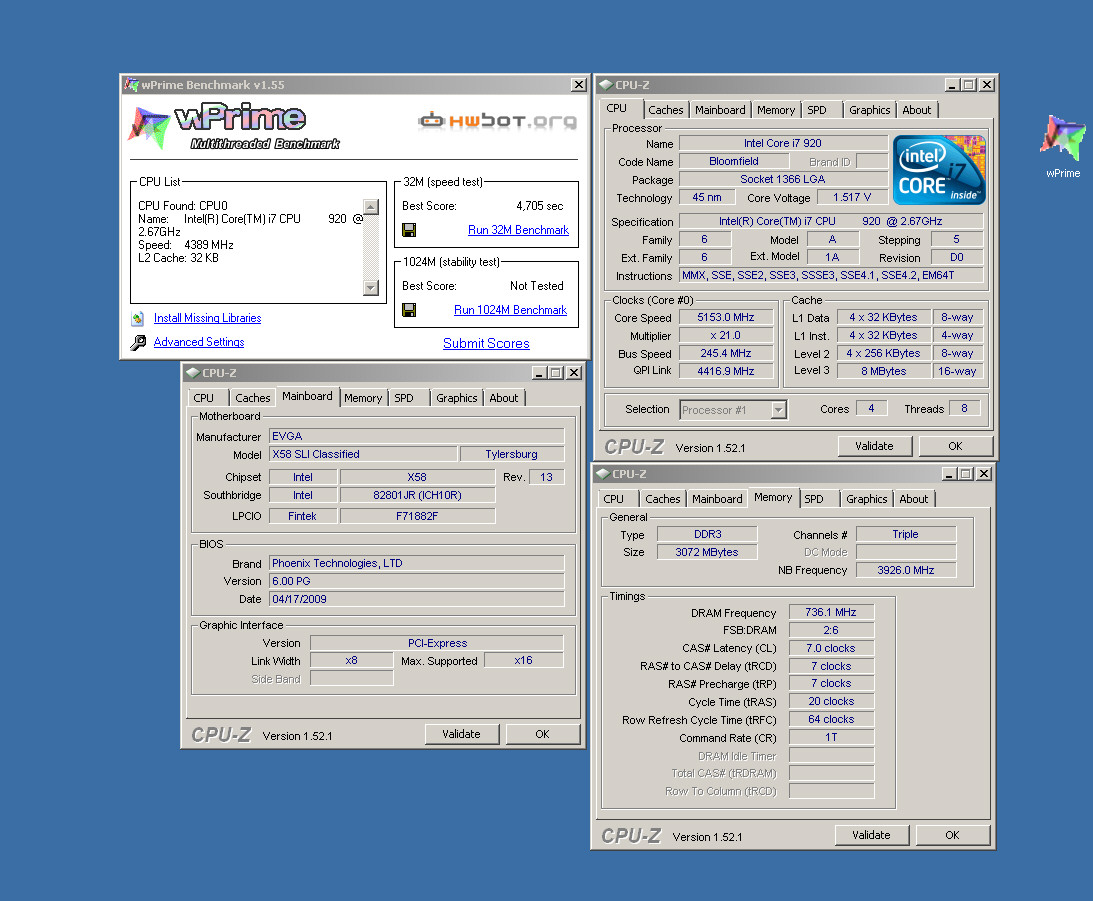Click Validate in the Memory window
1093x901 pixels.
(x=871, y=835)
